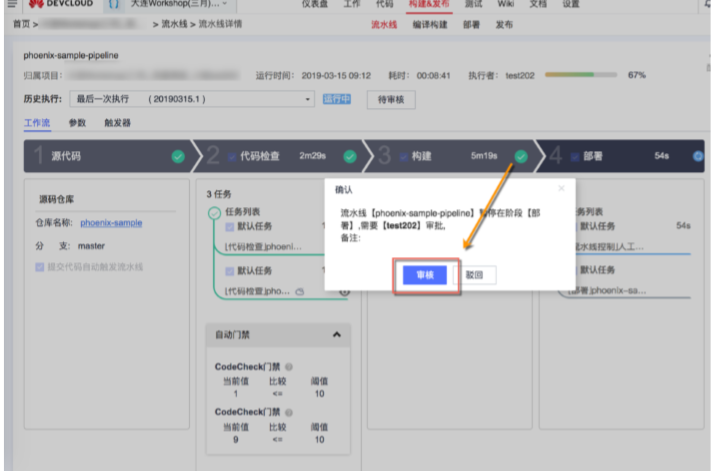
Task: Click the 67% progress bar
Action: point(580,75)
